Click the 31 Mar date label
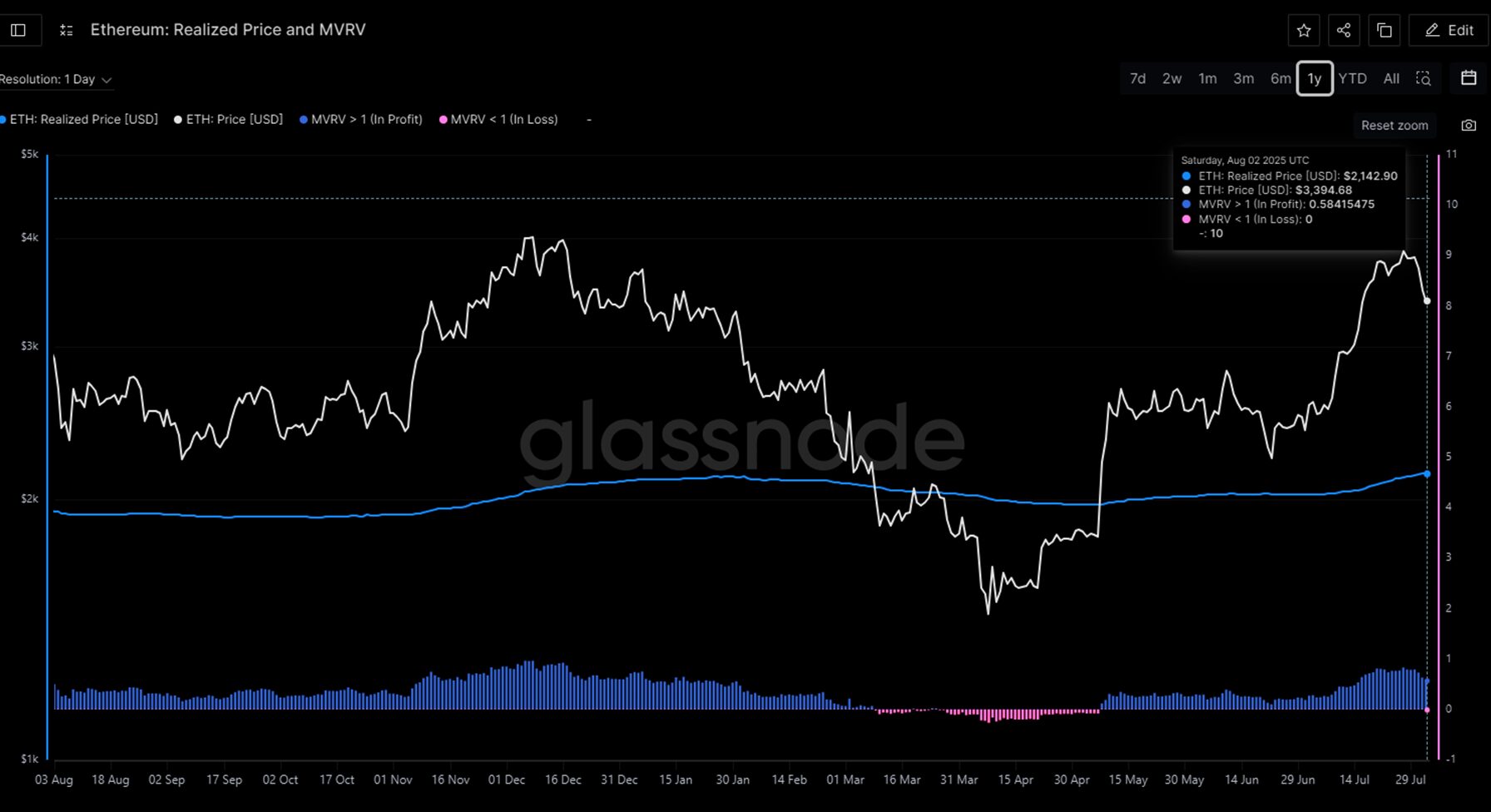The width and height of the screenshot is (1491, 812). pos(958,780)
